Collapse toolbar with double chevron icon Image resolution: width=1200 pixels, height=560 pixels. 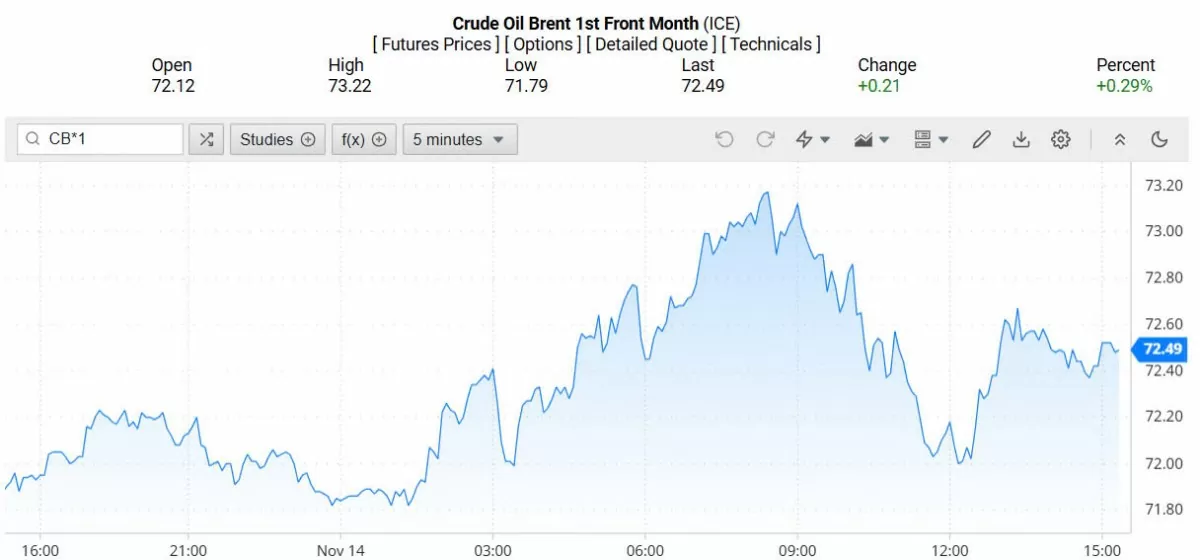tap(1120, 140)
